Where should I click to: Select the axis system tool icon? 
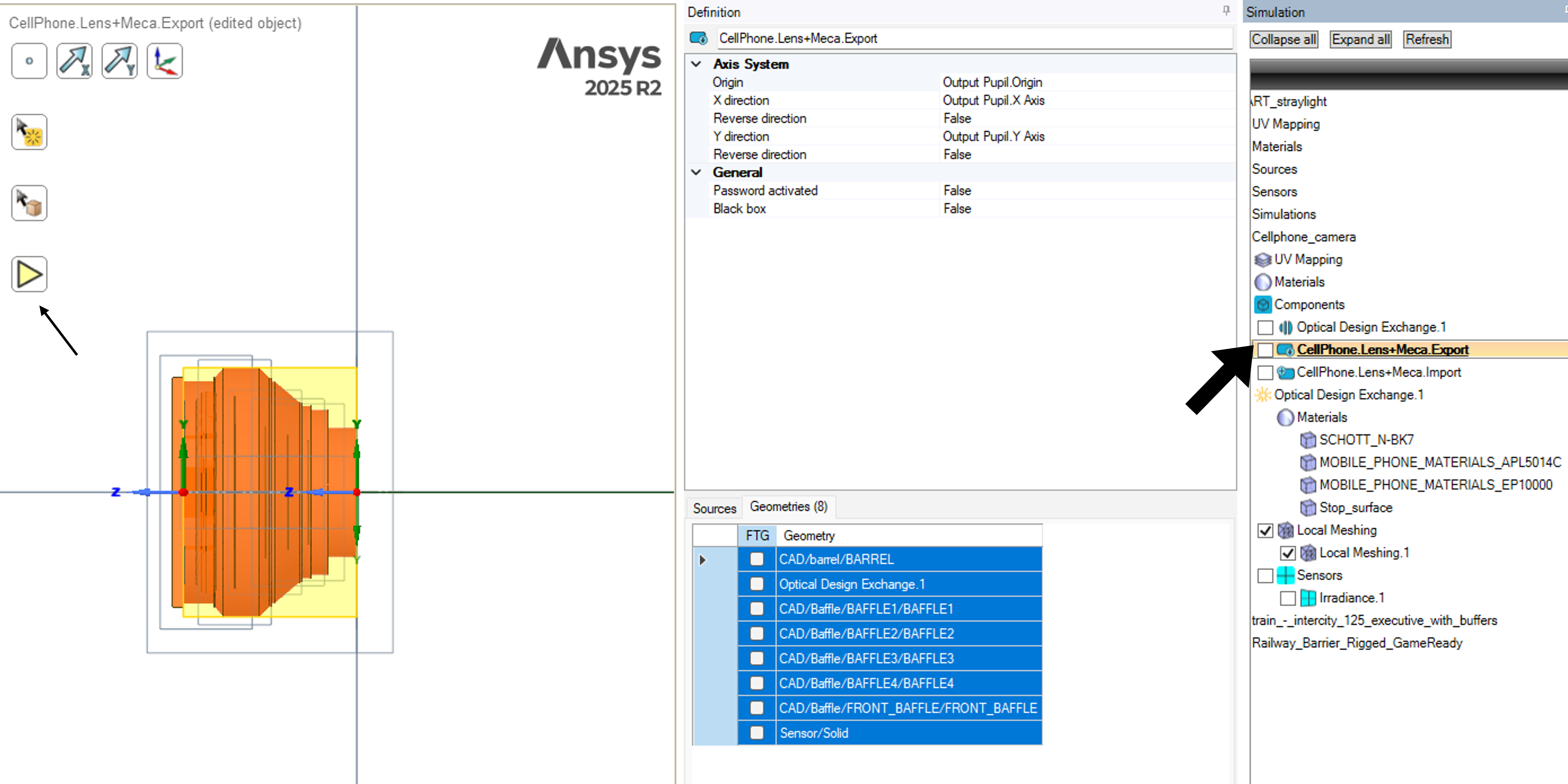pos(164,61)
